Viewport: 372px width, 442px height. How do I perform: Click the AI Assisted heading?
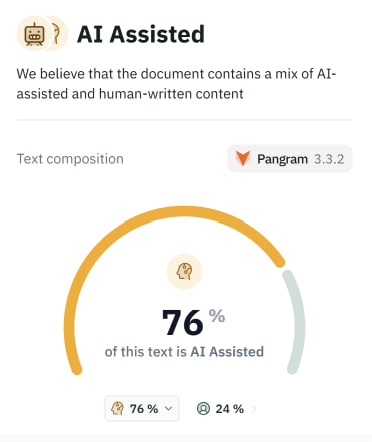pyautogui.click(x=141, y=34)
